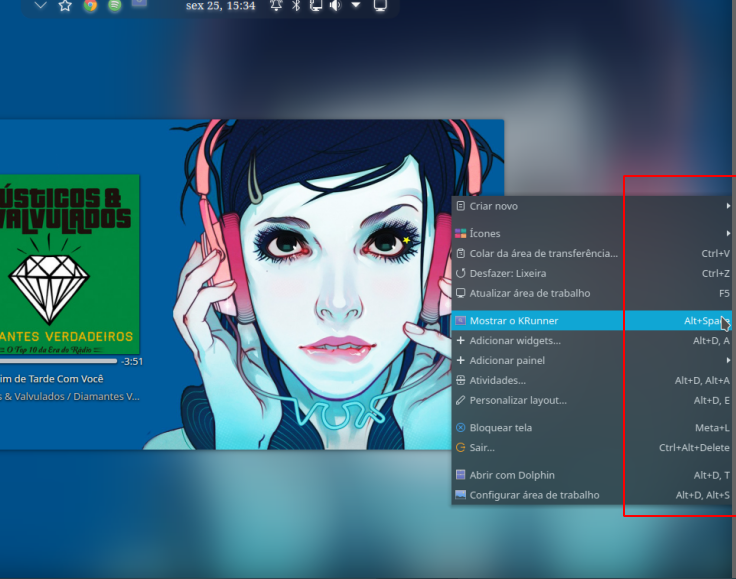
Task: Open the notifications bell in system tray
Action: [x=276, y=6]
